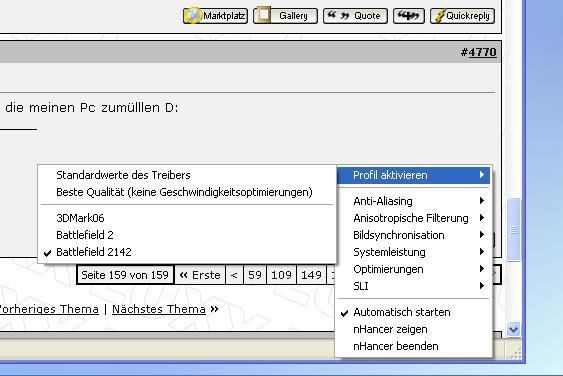This screenshot has height=376, width=563.
Task: Click the multi-quote button next to Quote
Action: pyautogui.click(x=409, y=16)
